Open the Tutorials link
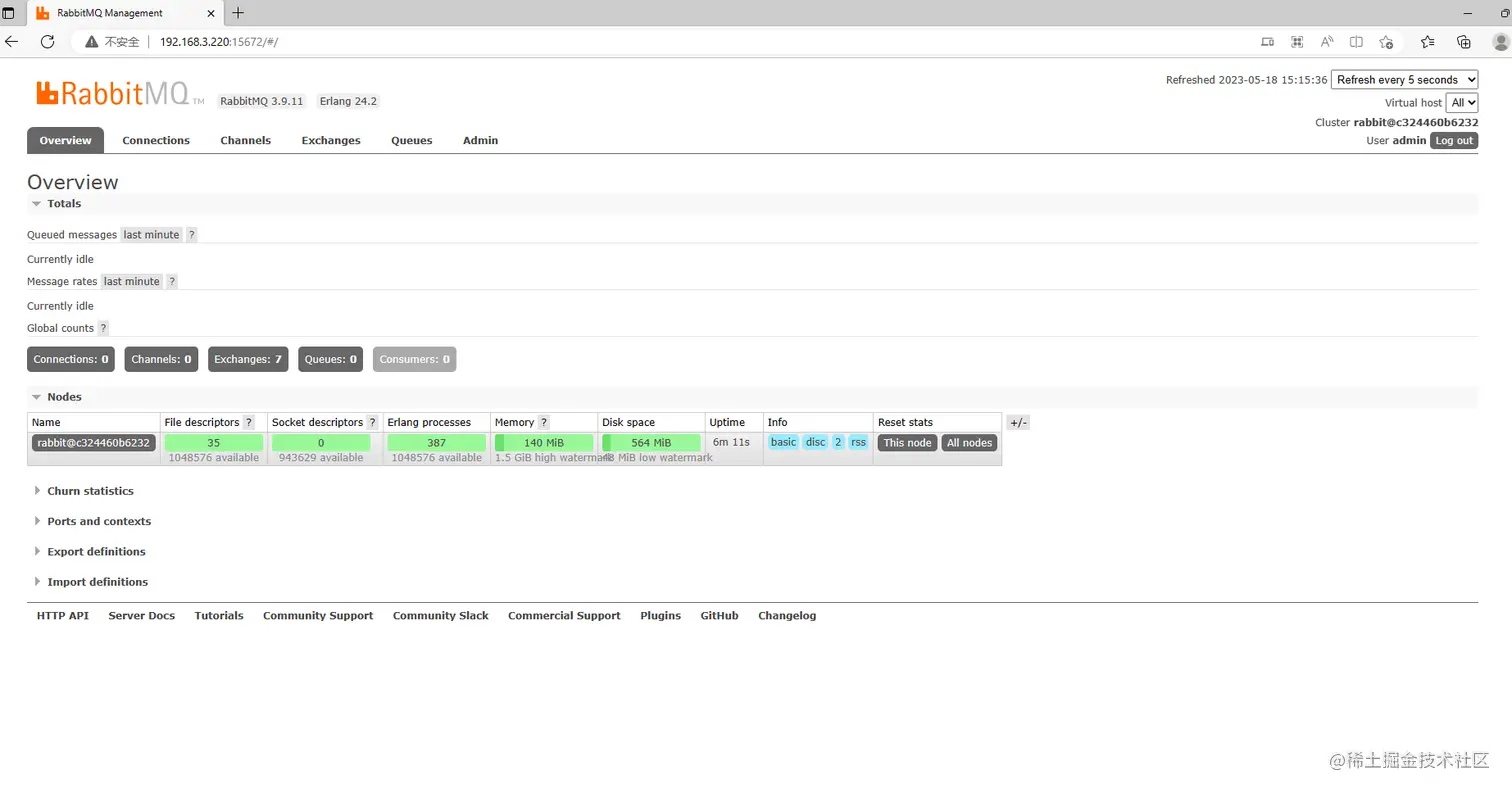This screenshot has width=1512, height=793. tap(219, 616)
